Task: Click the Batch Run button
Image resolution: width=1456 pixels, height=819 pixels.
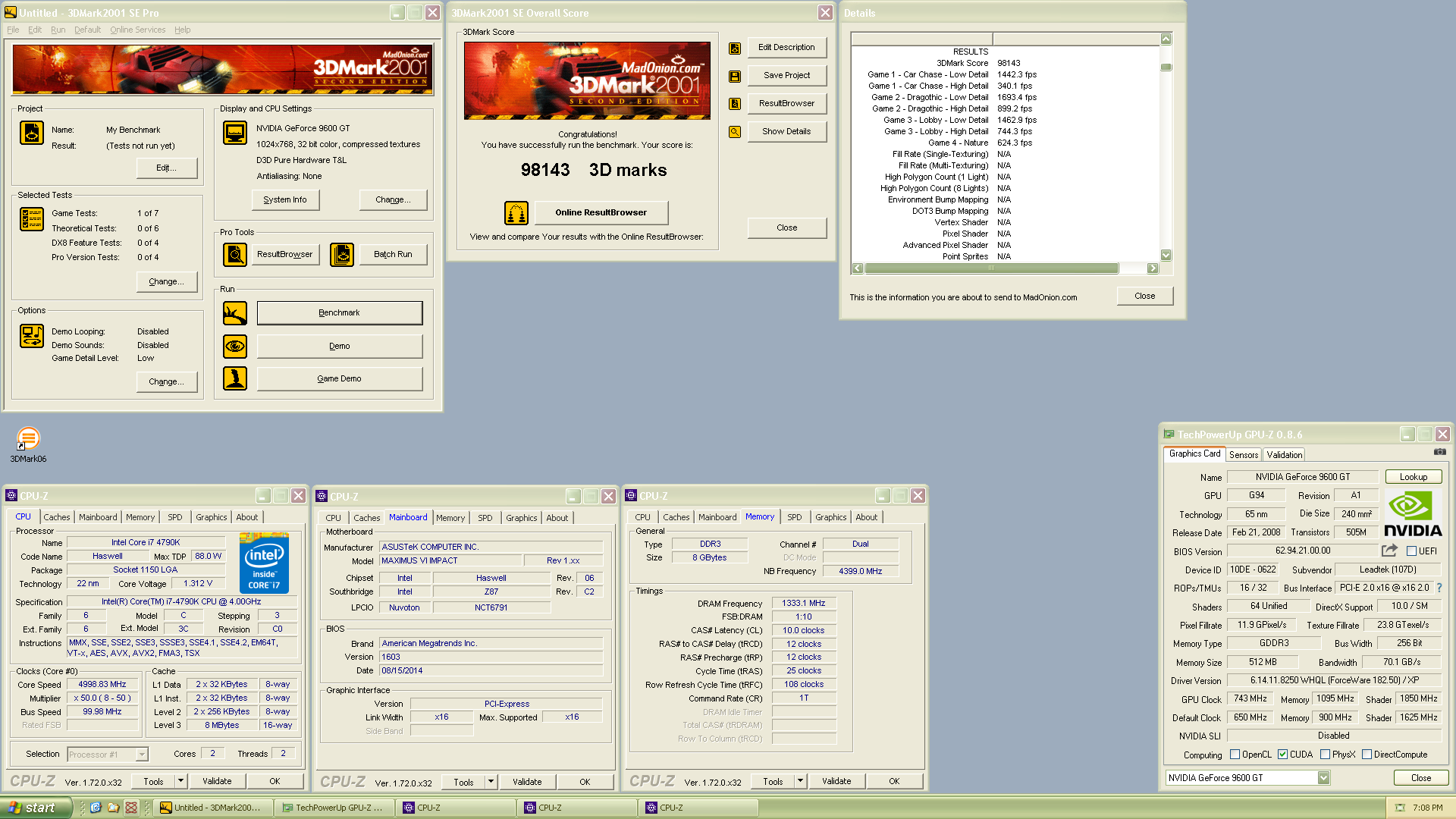Action: [393, 255]
